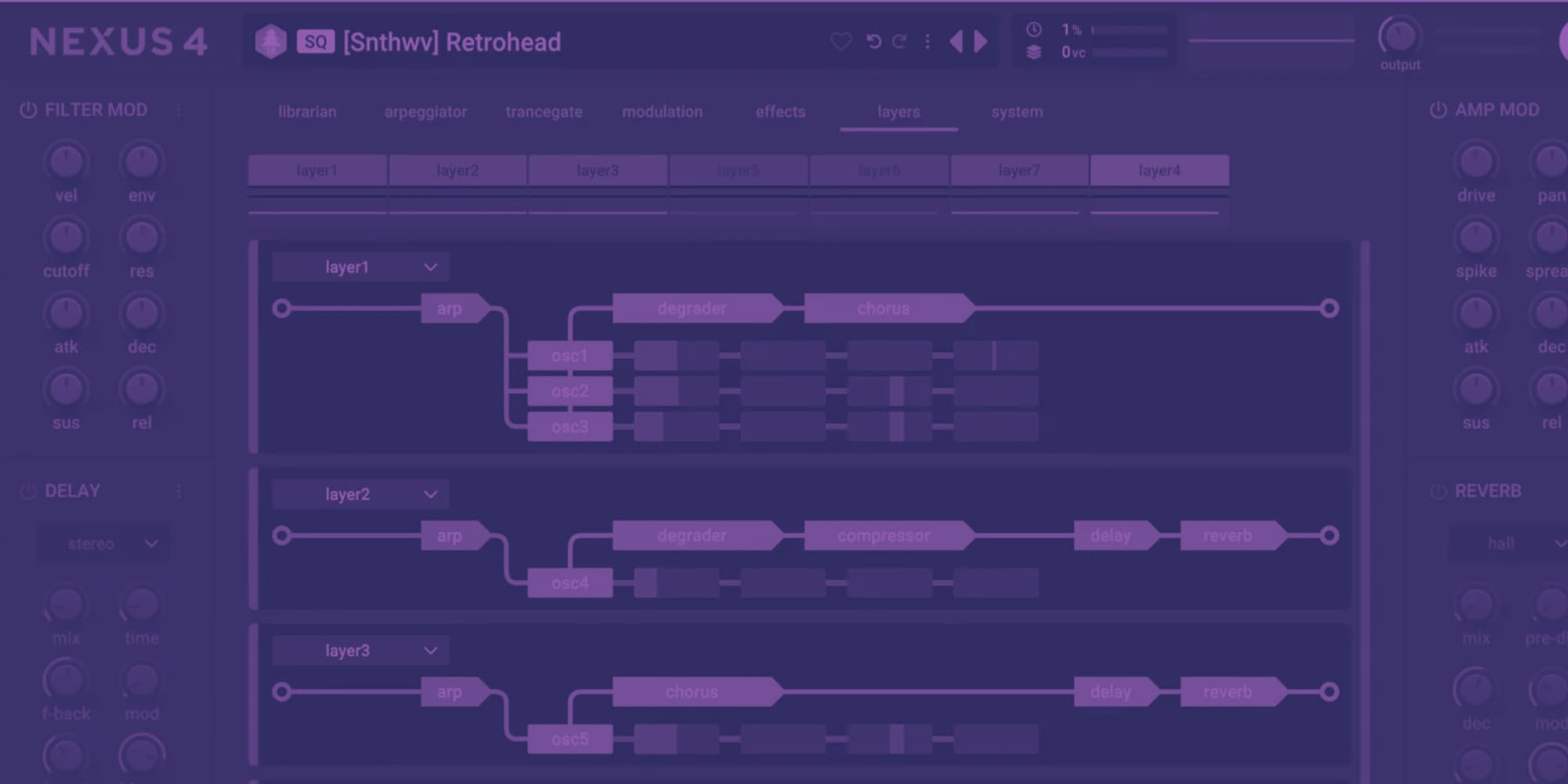The width and height of the screenshot is (1568, 784).
Task: Toggle the AMP MOD power button
Action: [x=1438, y=110]
